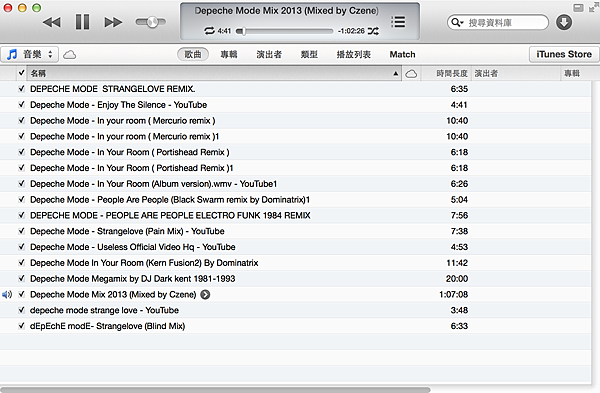Viewport: 600px width, 393px height.
Task: Click the elapsed time 4:41 in the display
Action: (x=224, y=31)
